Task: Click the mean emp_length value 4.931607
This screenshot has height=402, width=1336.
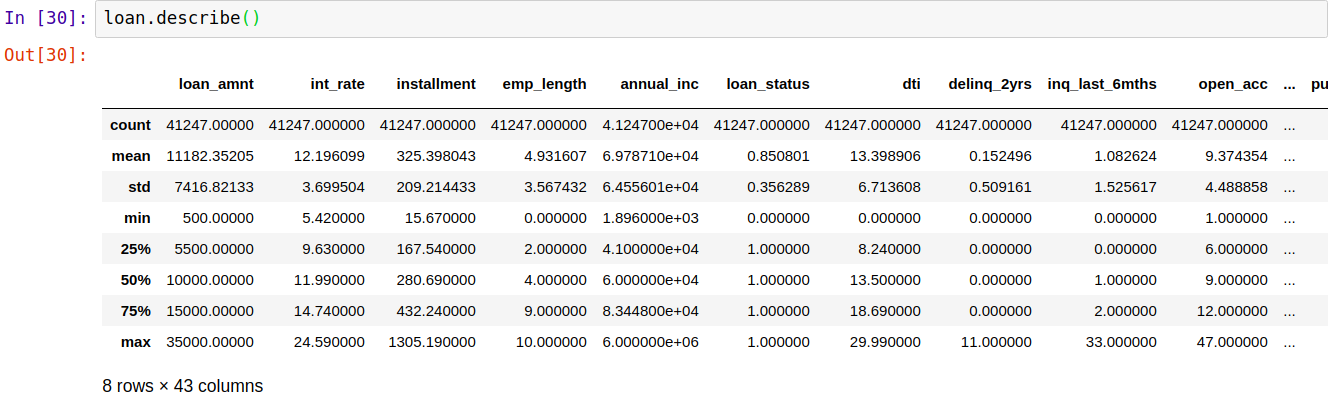Action: 557,156
